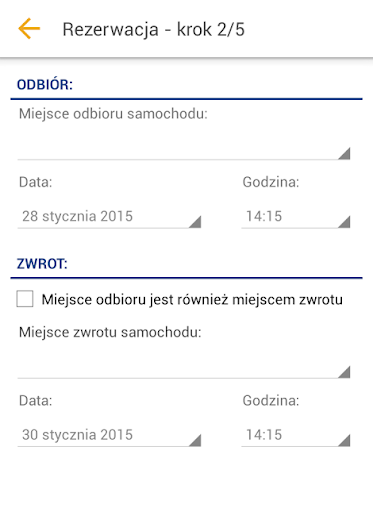
Task: Tap the Rezerwacja - krok 2/5 title
Action: (154, 29)
